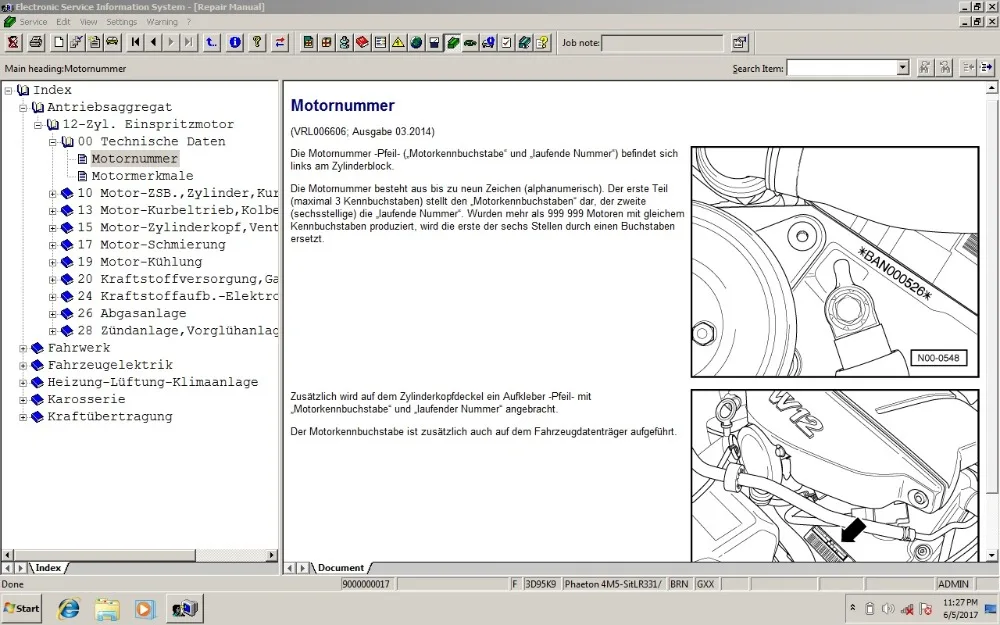Click the globe icon in toolbar

click(416, 42)
